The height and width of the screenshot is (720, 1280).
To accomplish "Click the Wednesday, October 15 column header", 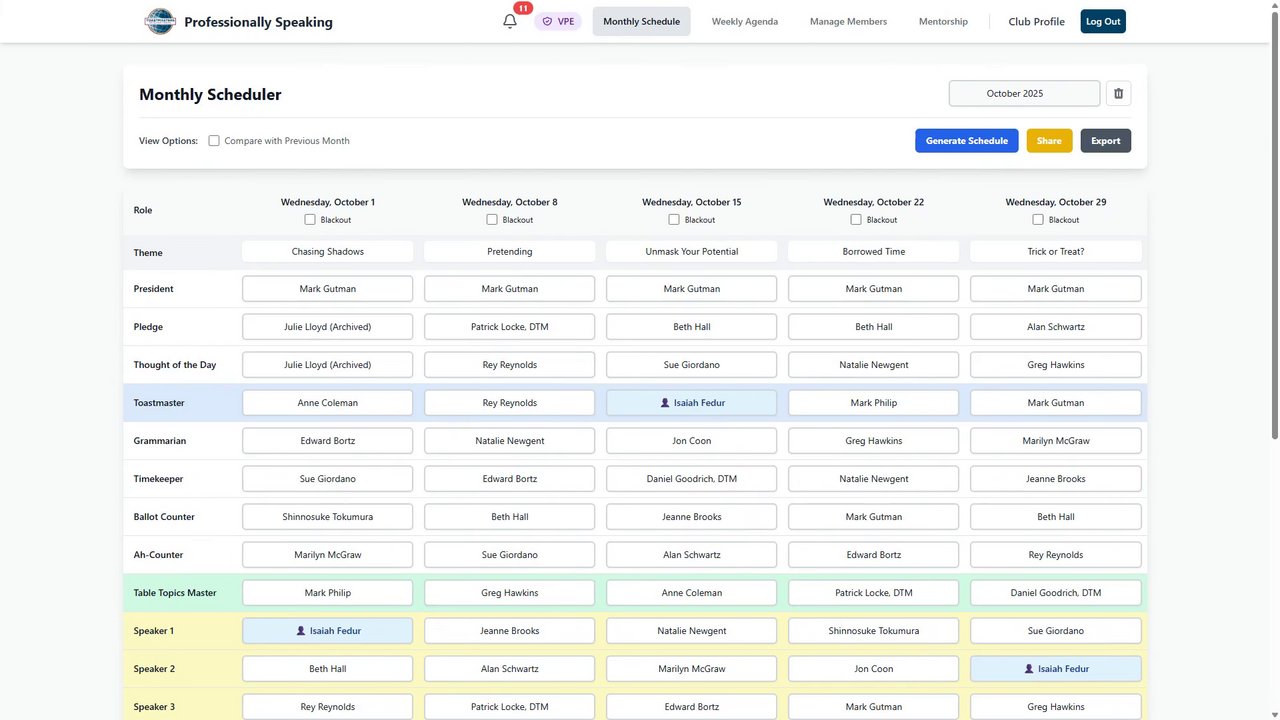I will 692,202.
